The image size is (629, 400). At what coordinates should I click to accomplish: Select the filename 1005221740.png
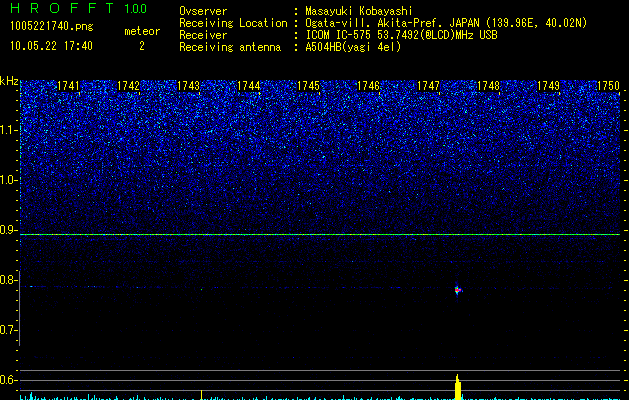point(52,26)
